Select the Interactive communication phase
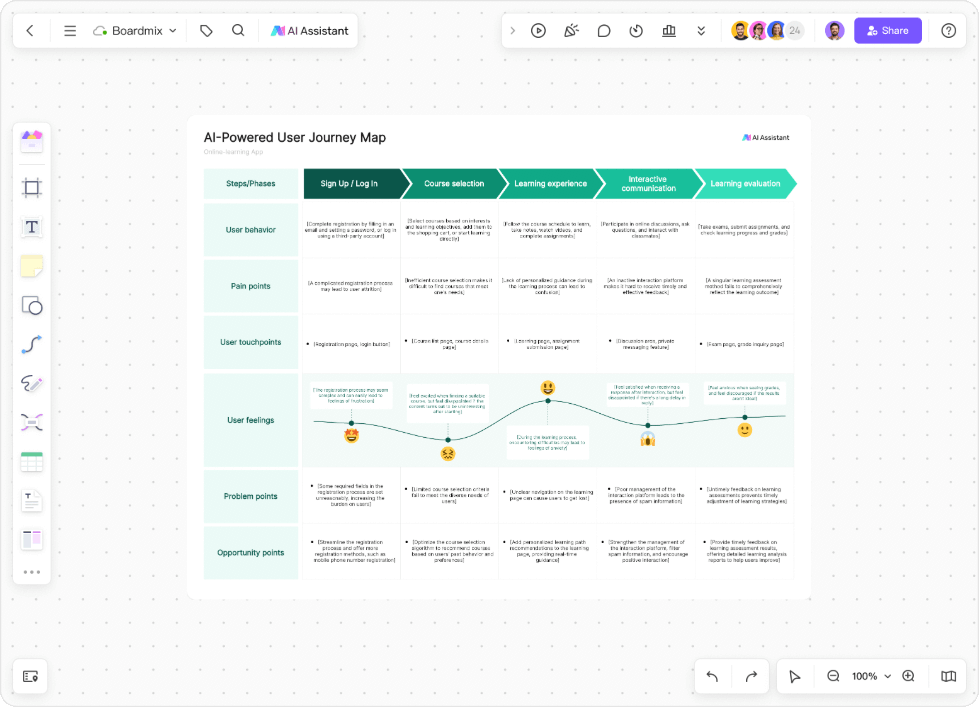 coord(648,184)
